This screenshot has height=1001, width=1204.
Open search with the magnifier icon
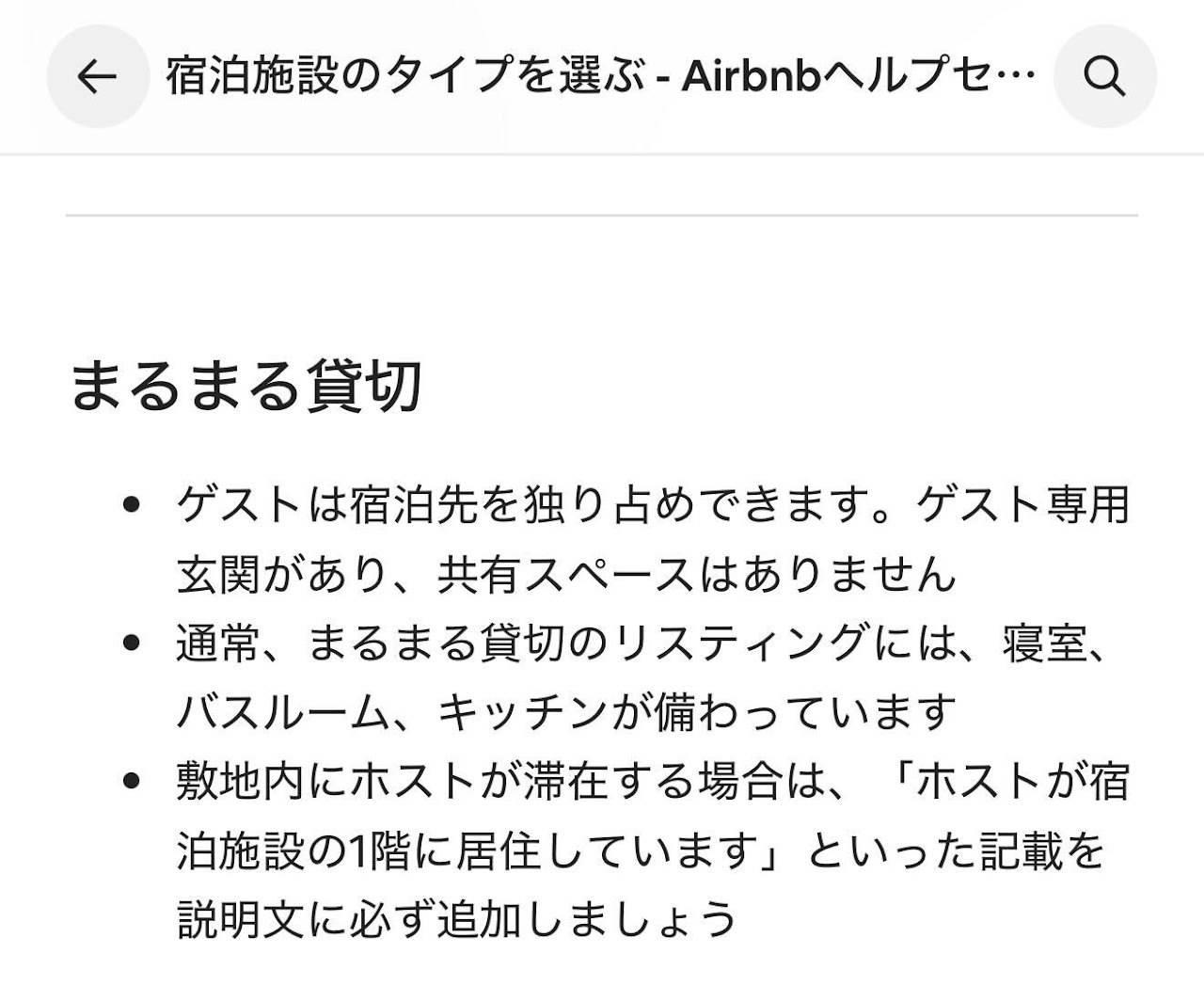click(x=1104, y=76)
